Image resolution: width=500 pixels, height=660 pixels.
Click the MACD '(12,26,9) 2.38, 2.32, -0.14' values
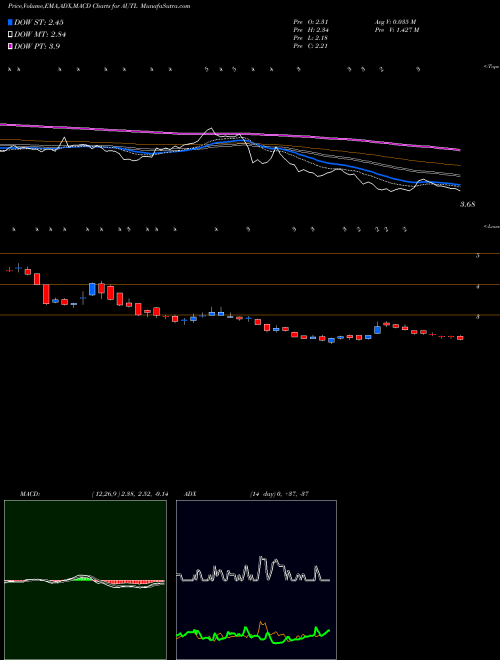point(130,493)
